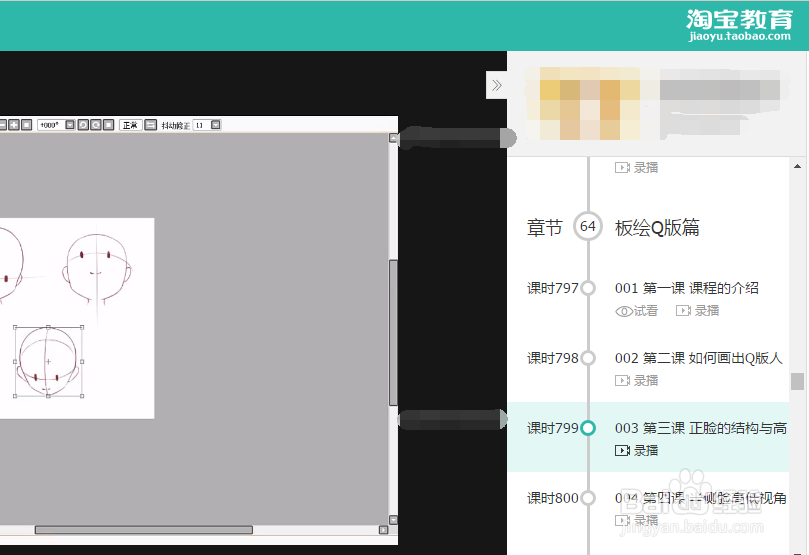Click the 课时798 label text
The width and height of the screenshot is (809, 555).
coord(553,358)
